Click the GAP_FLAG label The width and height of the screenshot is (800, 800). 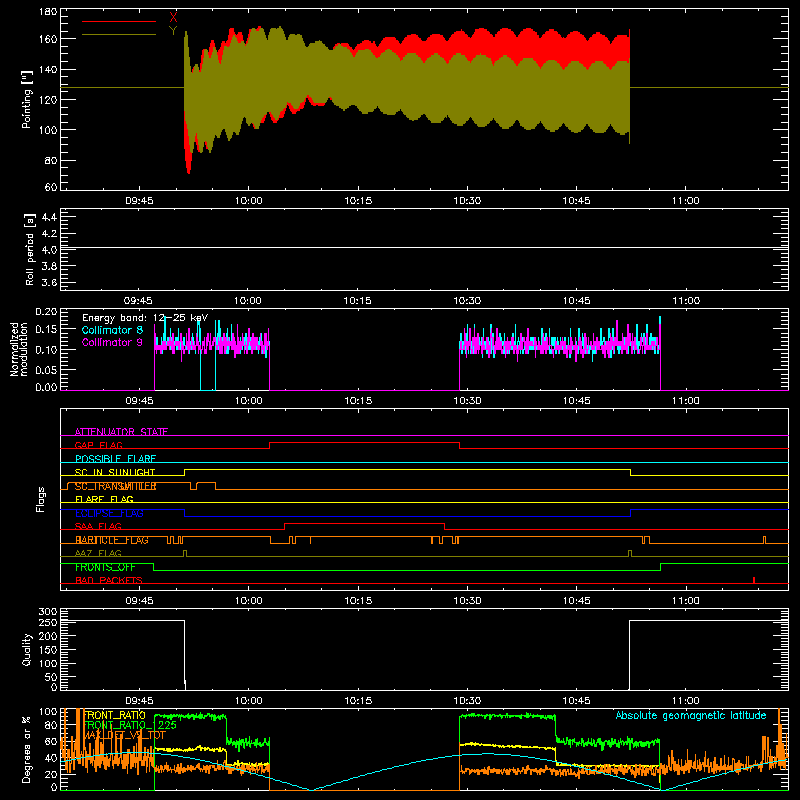pyautogui.click(x=98, y=445)
